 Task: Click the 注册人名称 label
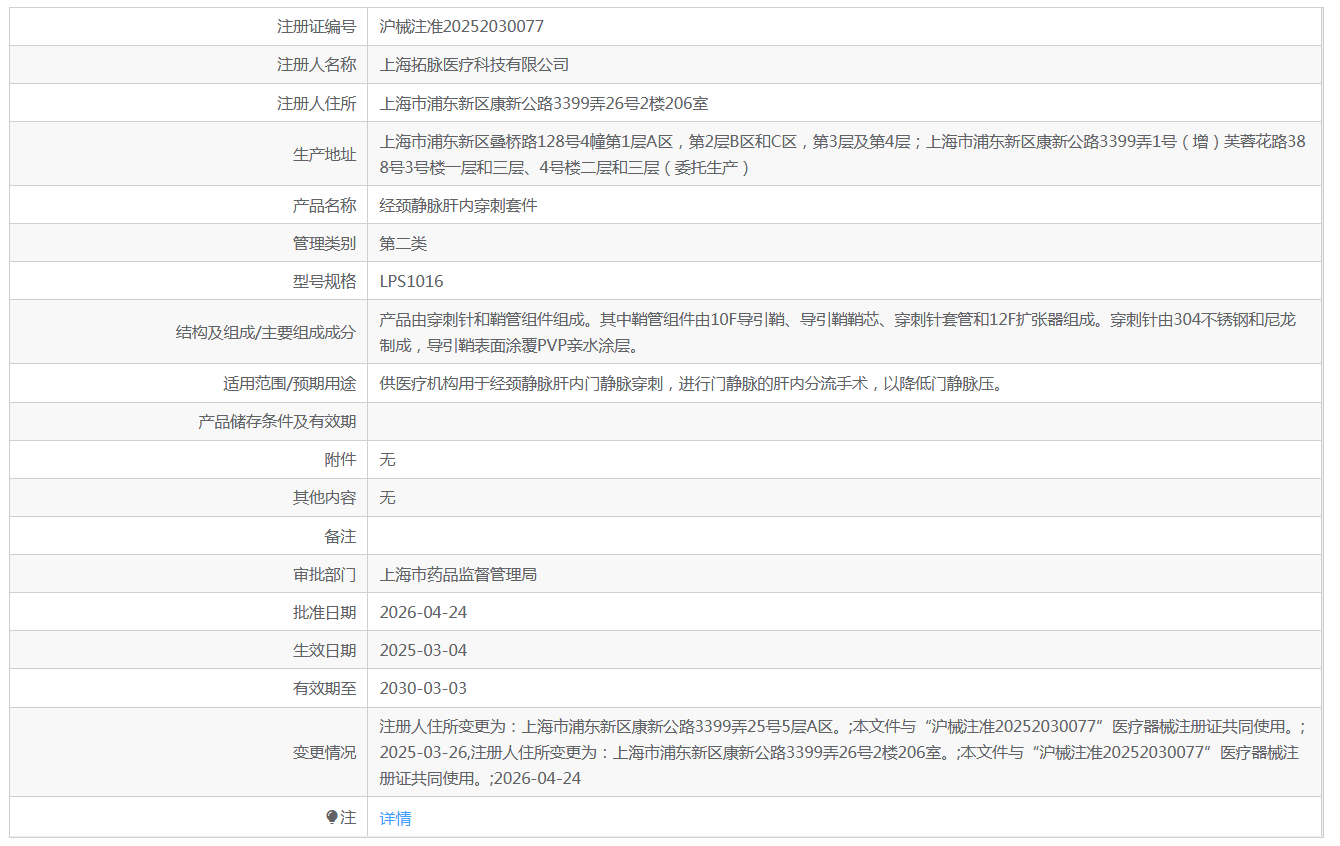[316, 65]
